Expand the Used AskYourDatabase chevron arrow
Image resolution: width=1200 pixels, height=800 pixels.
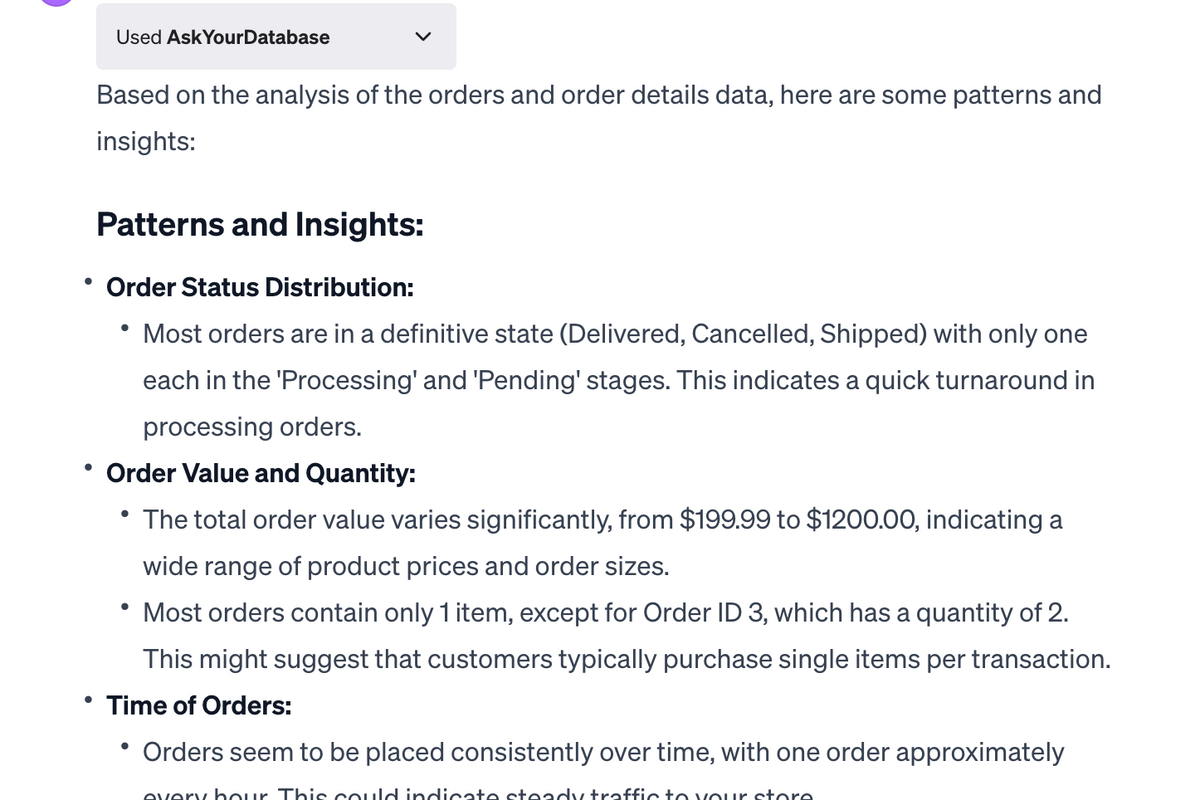pos(423,37)
